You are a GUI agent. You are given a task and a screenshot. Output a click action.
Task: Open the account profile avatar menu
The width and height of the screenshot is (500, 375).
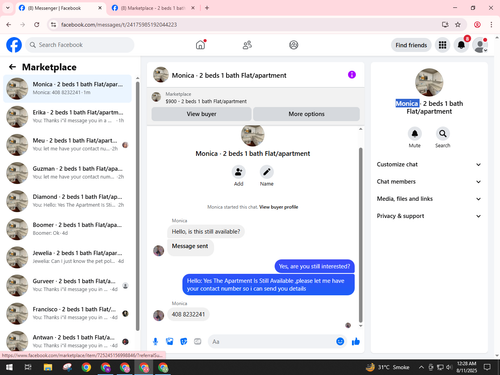click(480, 45)
